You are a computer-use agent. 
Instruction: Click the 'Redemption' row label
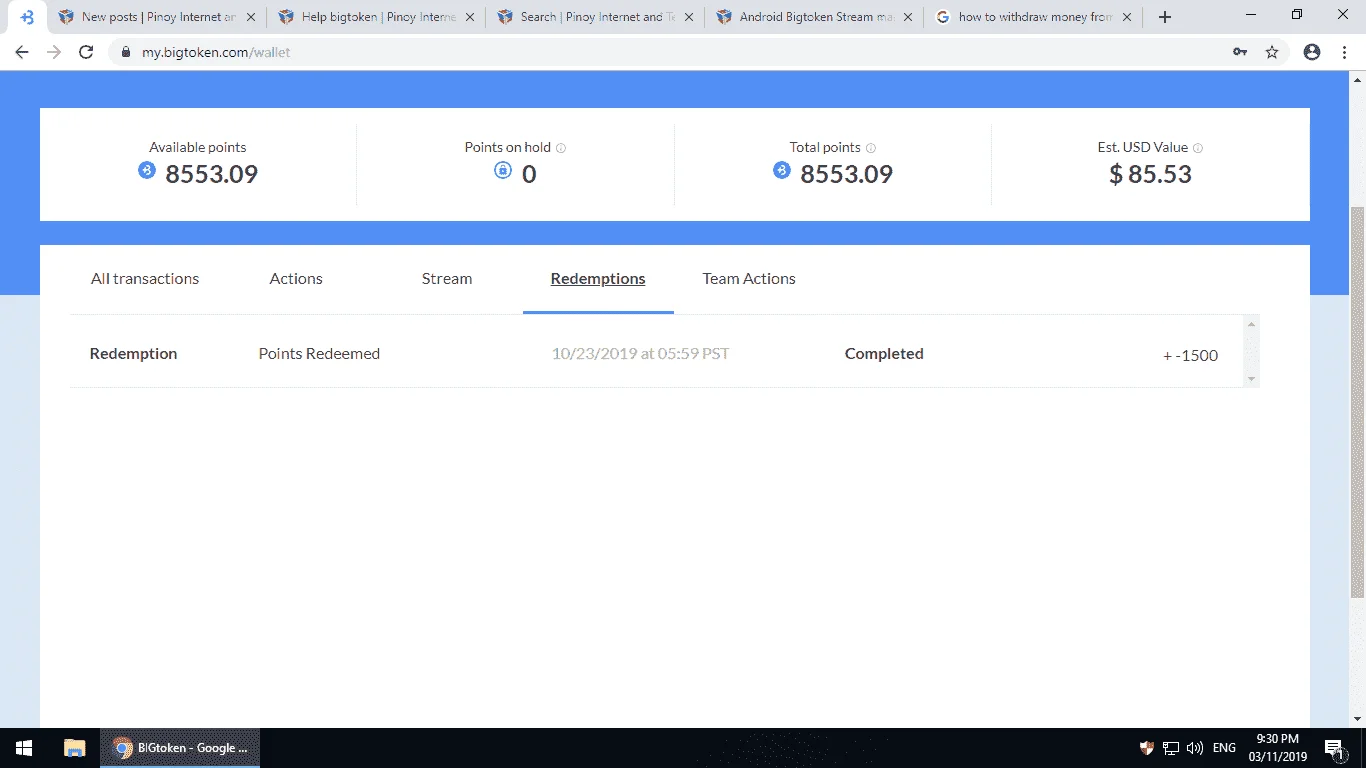click(x=133, y=354)
